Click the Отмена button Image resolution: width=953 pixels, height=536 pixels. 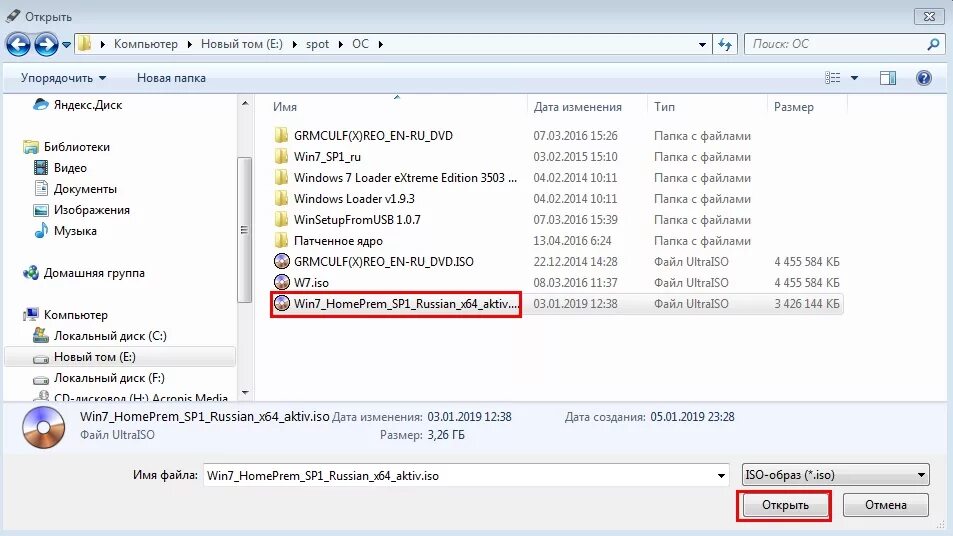(x=886, y=505)
